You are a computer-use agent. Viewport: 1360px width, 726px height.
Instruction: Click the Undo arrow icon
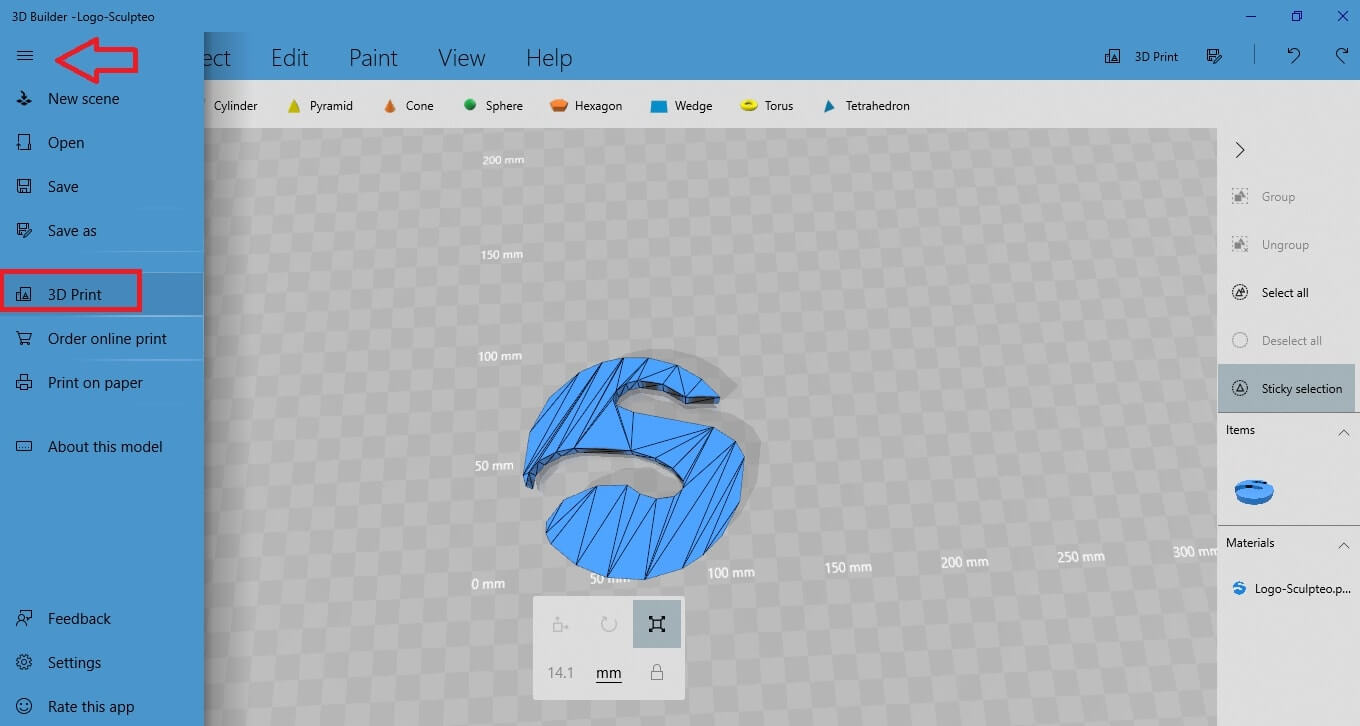tap(1294, 57)
